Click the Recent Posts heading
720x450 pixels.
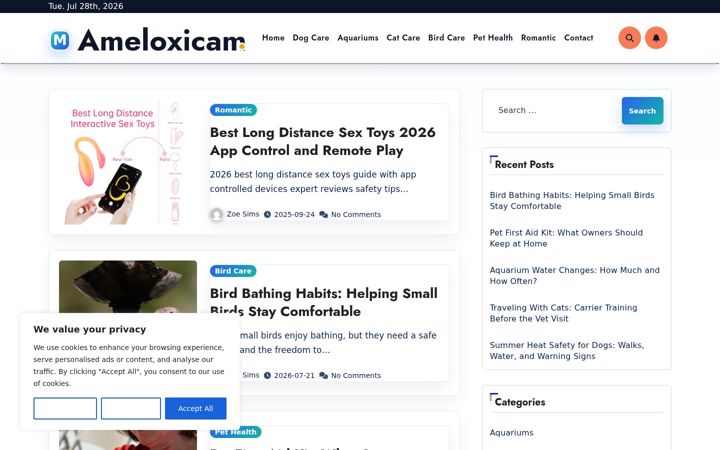[x=524, y=164]
